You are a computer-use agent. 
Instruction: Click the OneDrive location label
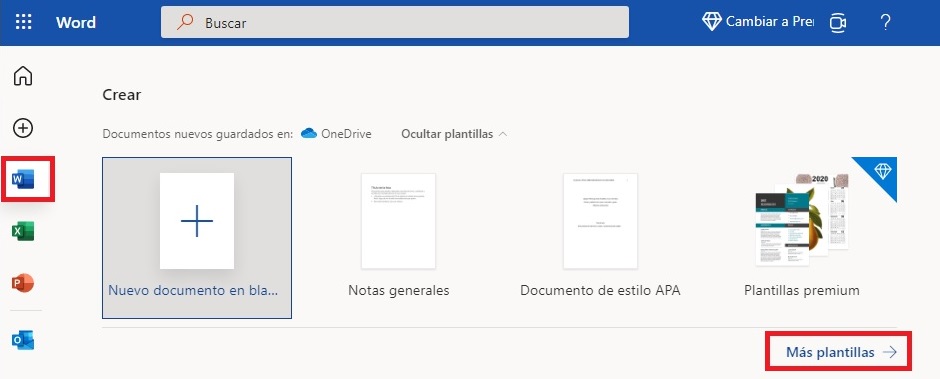(346, 134)
